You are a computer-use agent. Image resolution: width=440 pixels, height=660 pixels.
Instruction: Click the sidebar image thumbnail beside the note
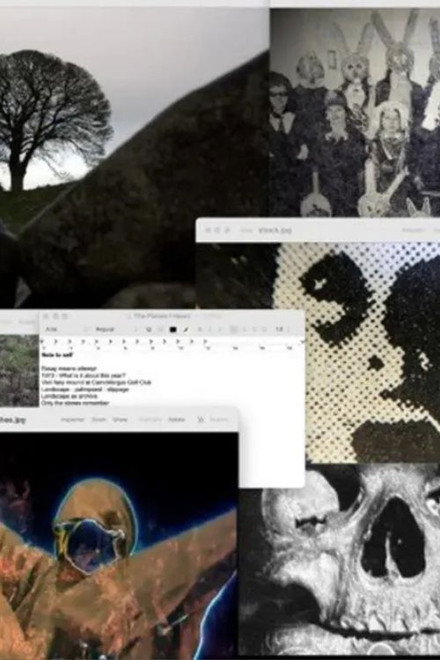point(19,371)
